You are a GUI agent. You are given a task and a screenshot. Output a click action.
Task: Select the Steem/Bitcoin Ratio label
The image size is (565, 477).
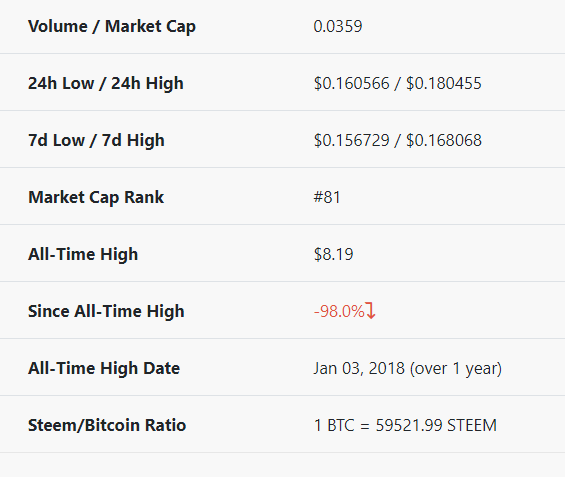107,425
